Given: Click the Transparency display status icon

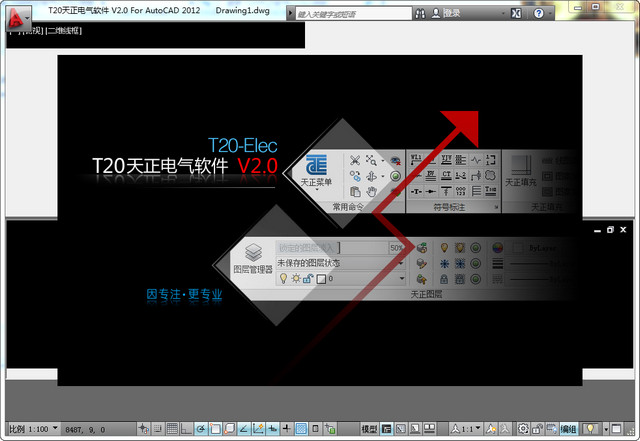Looking at the screenshot, I should 301,428.
